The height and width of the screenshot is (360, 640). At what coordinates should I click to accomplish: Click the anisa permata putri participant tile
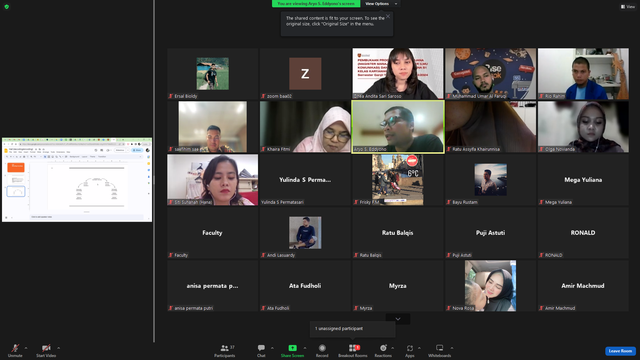coord(213,286)
